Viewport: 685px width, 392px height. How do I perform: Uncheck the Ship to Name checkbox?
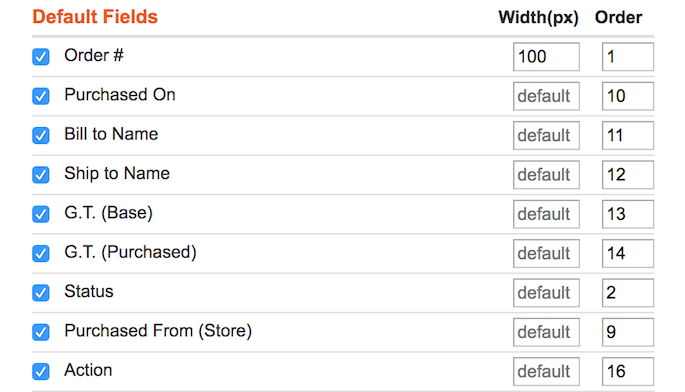41,175
